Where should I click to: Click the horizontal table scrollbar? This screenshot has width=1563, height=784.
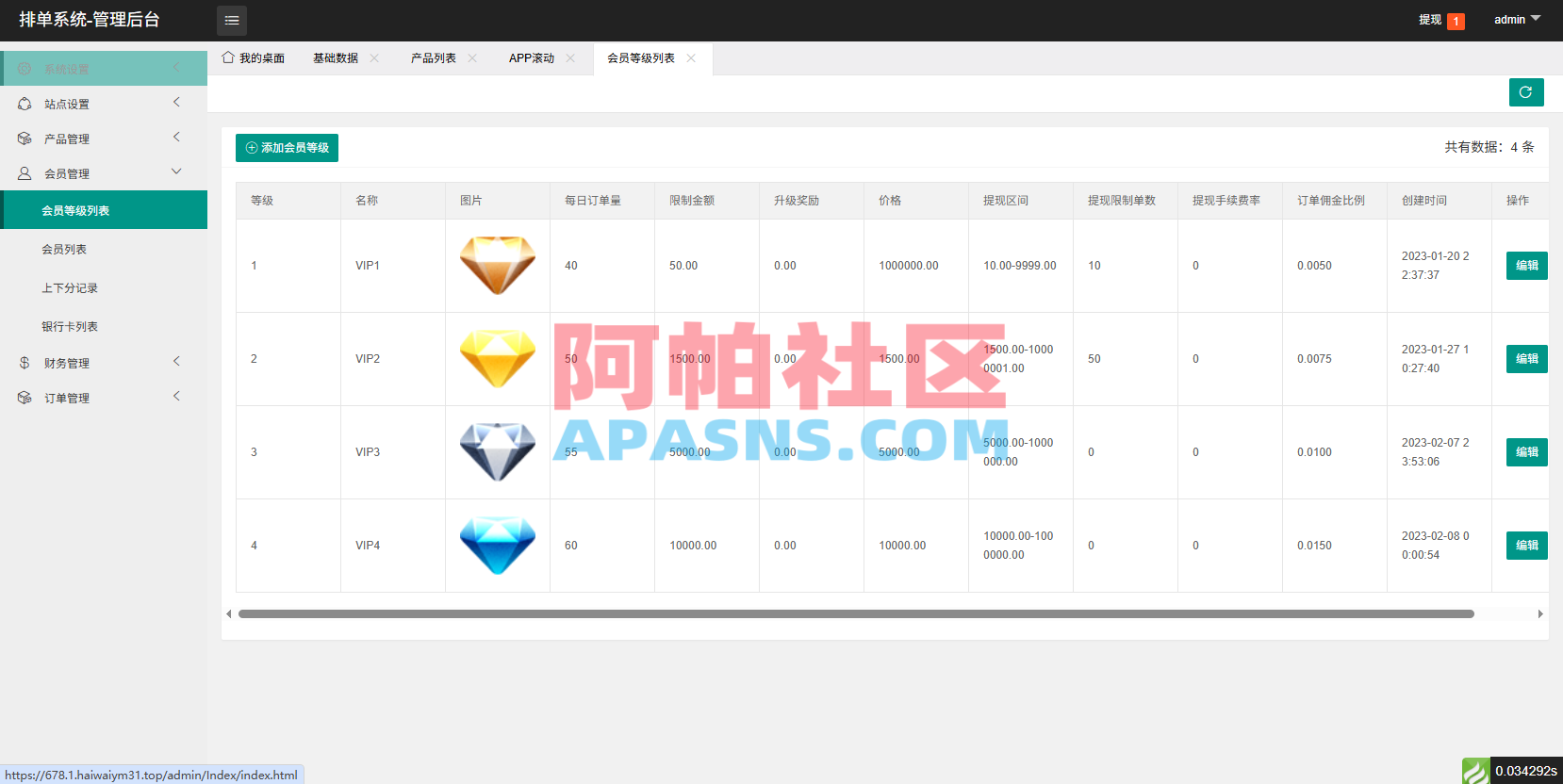click(x=856, y=613)
